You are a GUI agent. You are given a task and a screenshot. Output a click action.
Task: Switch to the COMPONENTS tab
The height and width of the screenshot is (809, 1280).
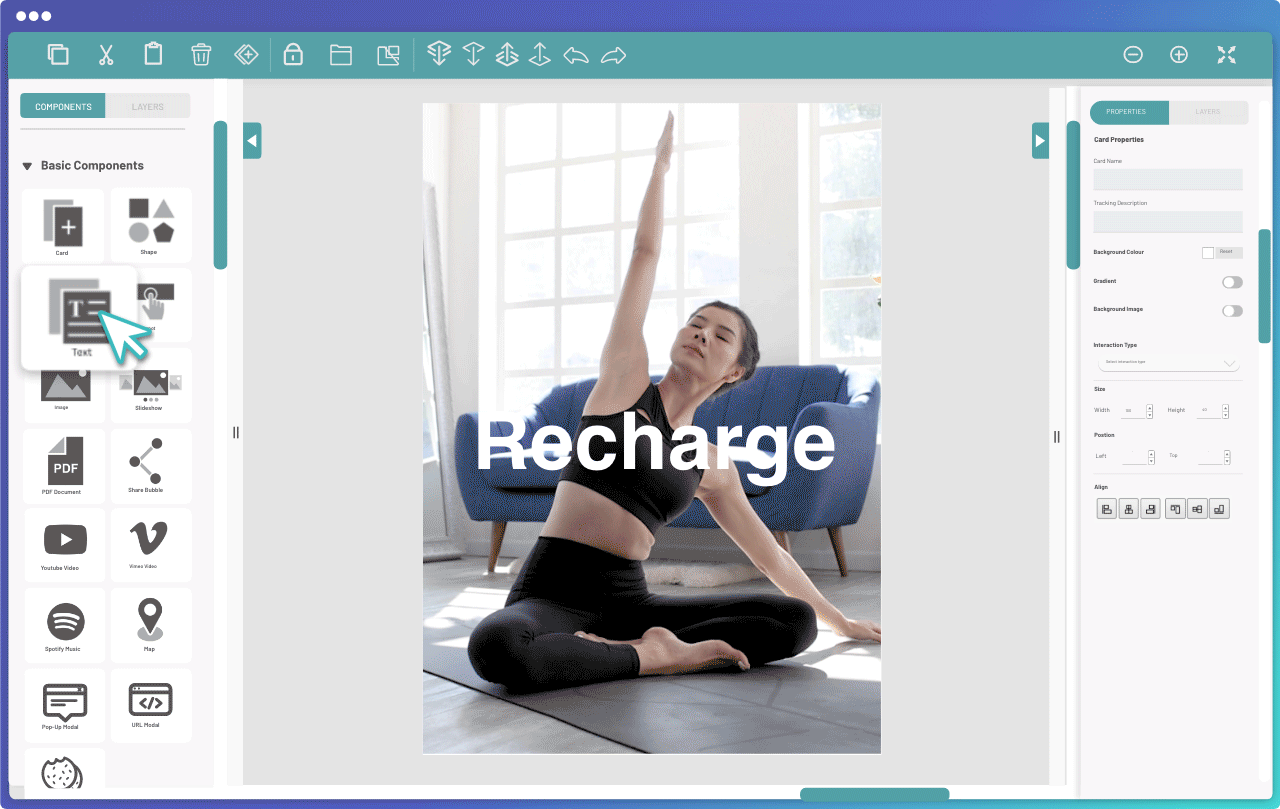point(63,106)
